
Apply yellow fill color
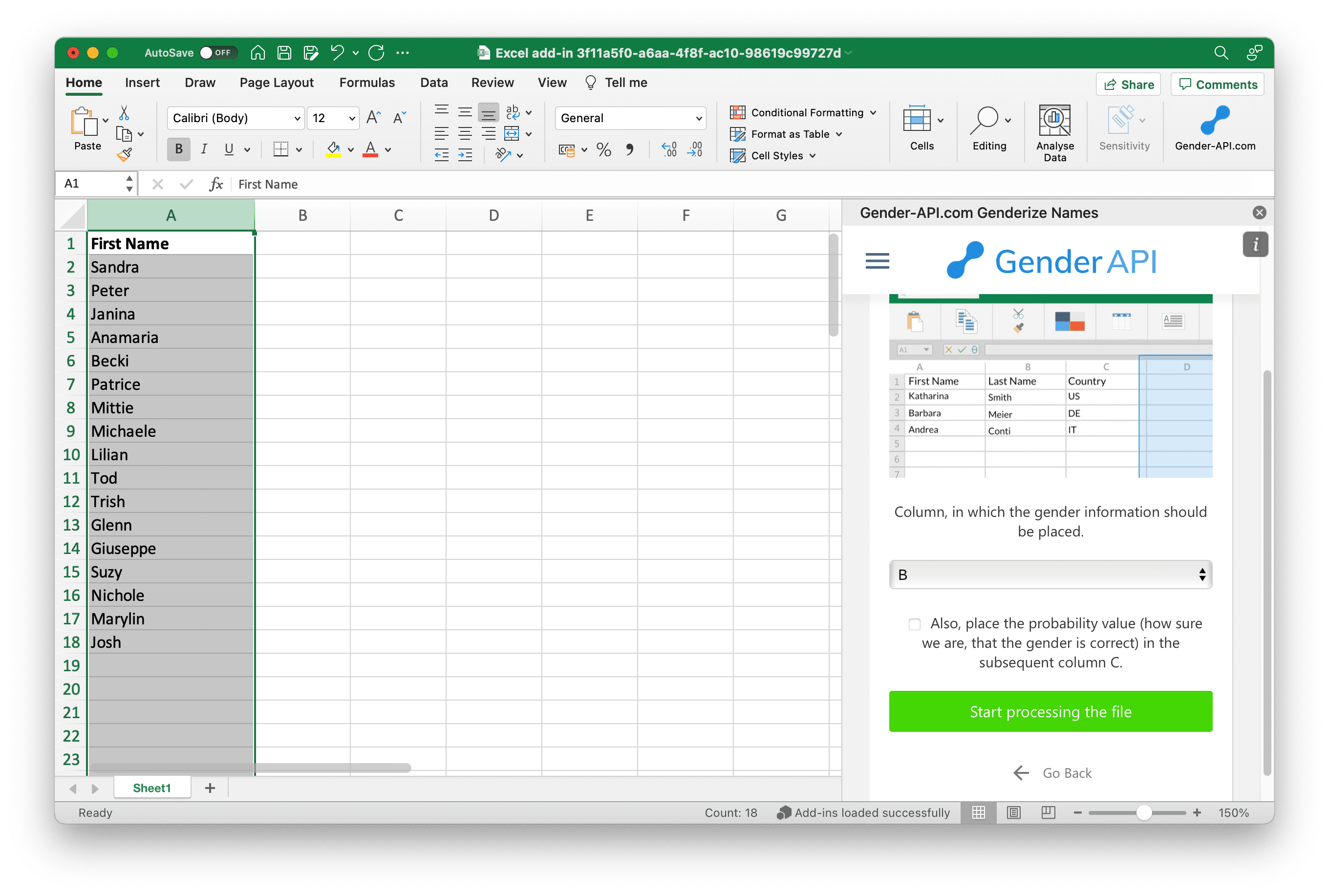(333, 149)
